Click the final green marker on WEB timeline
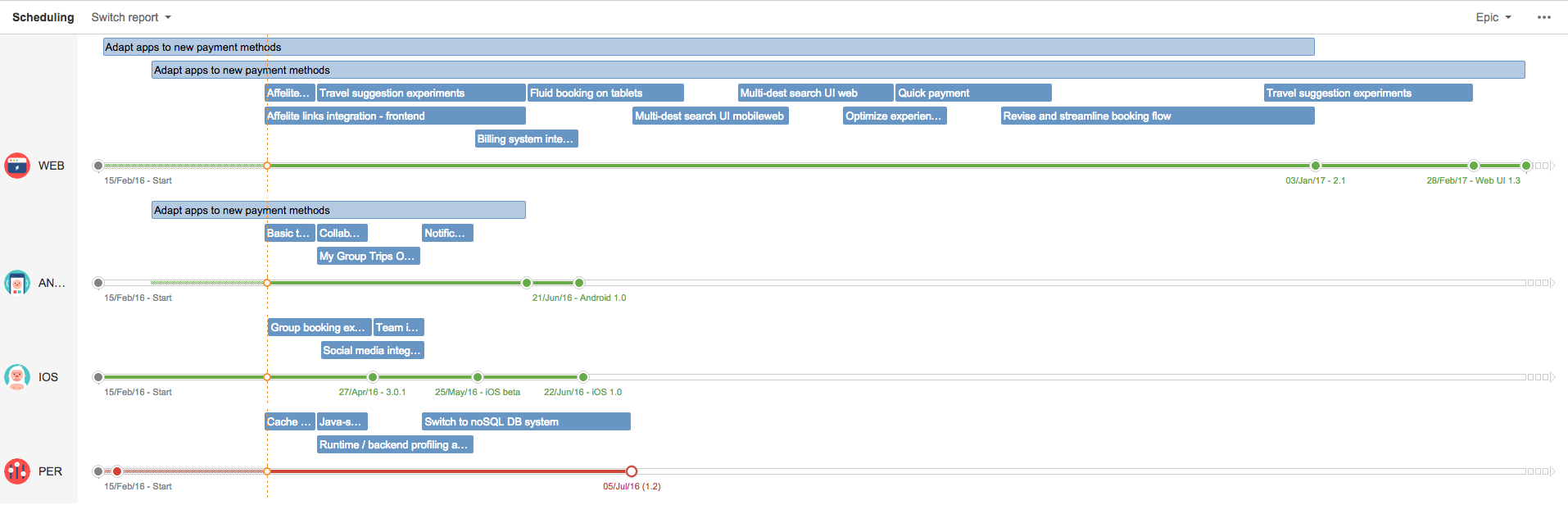Image resolution: width=1568 pixels, height=505 pixels. click(x=1526, y=166)
